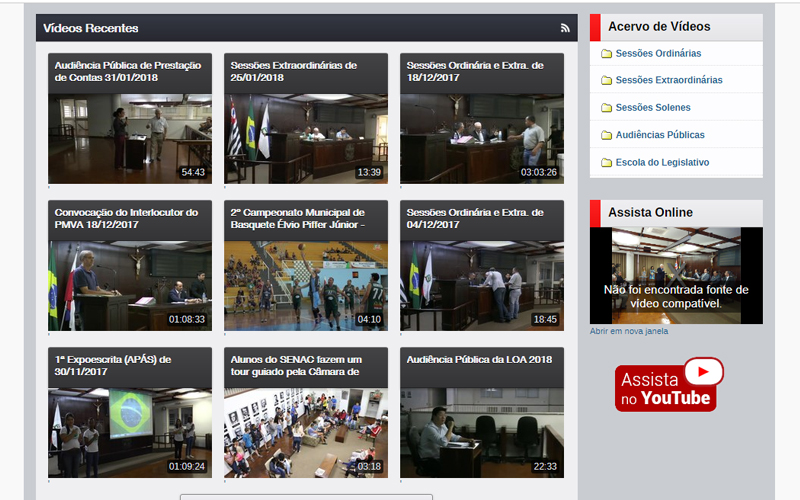This screenshot has width=800, height=500.
Task: Click folder icon beside Sessões Solenes
Action: click(x=606, y=108)
